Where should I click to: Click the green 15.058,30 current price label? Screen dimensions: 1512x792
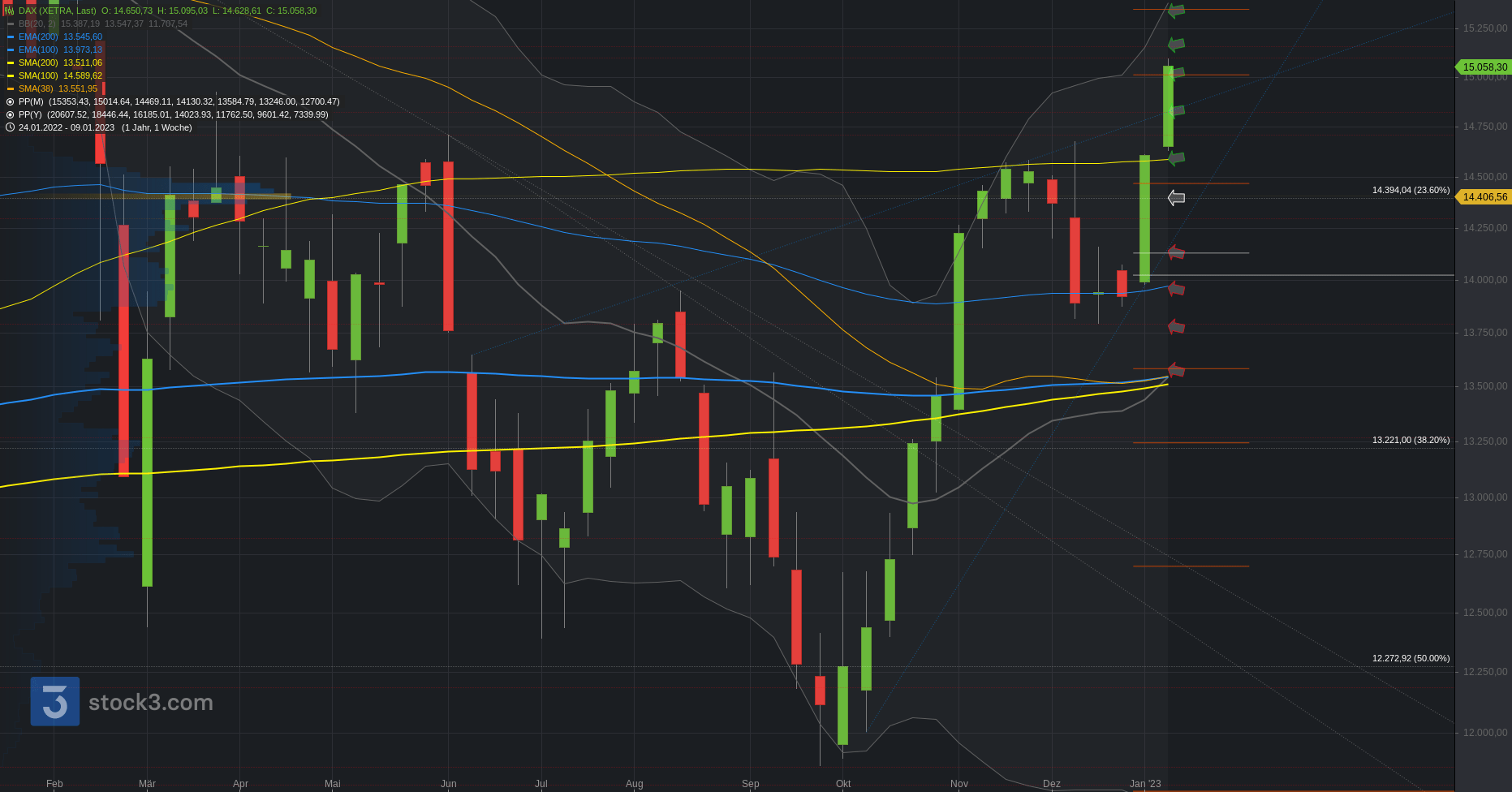[x=1484, y=67]
